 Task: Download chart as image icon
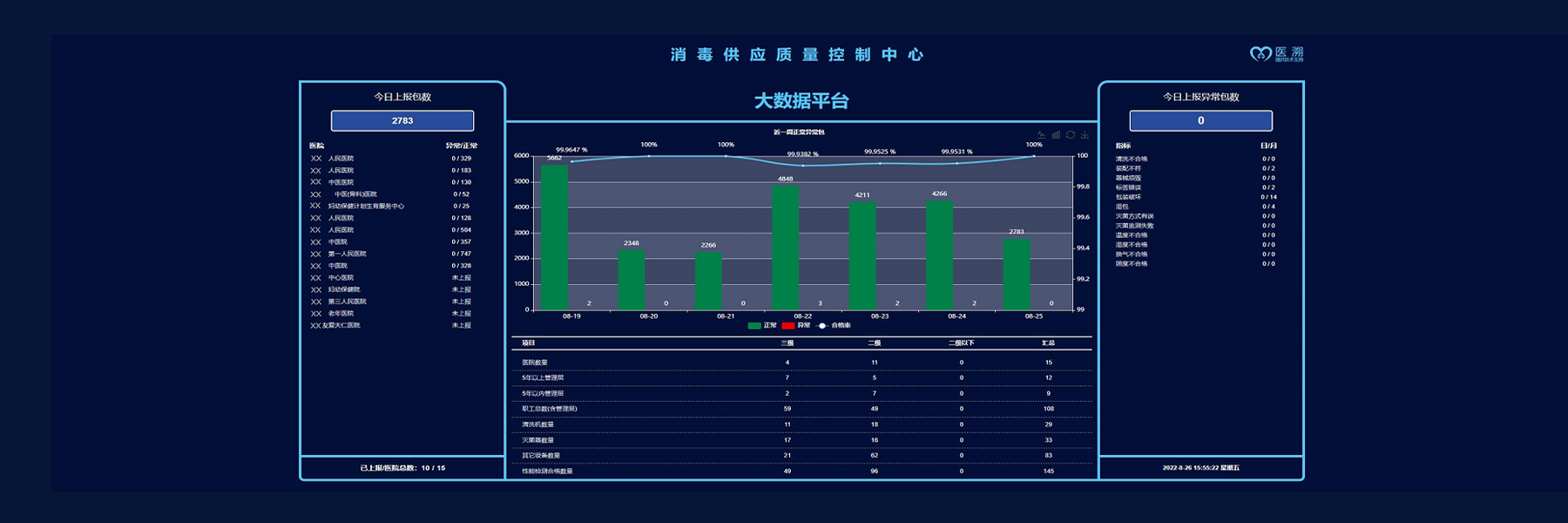(x=1085, y=135)
